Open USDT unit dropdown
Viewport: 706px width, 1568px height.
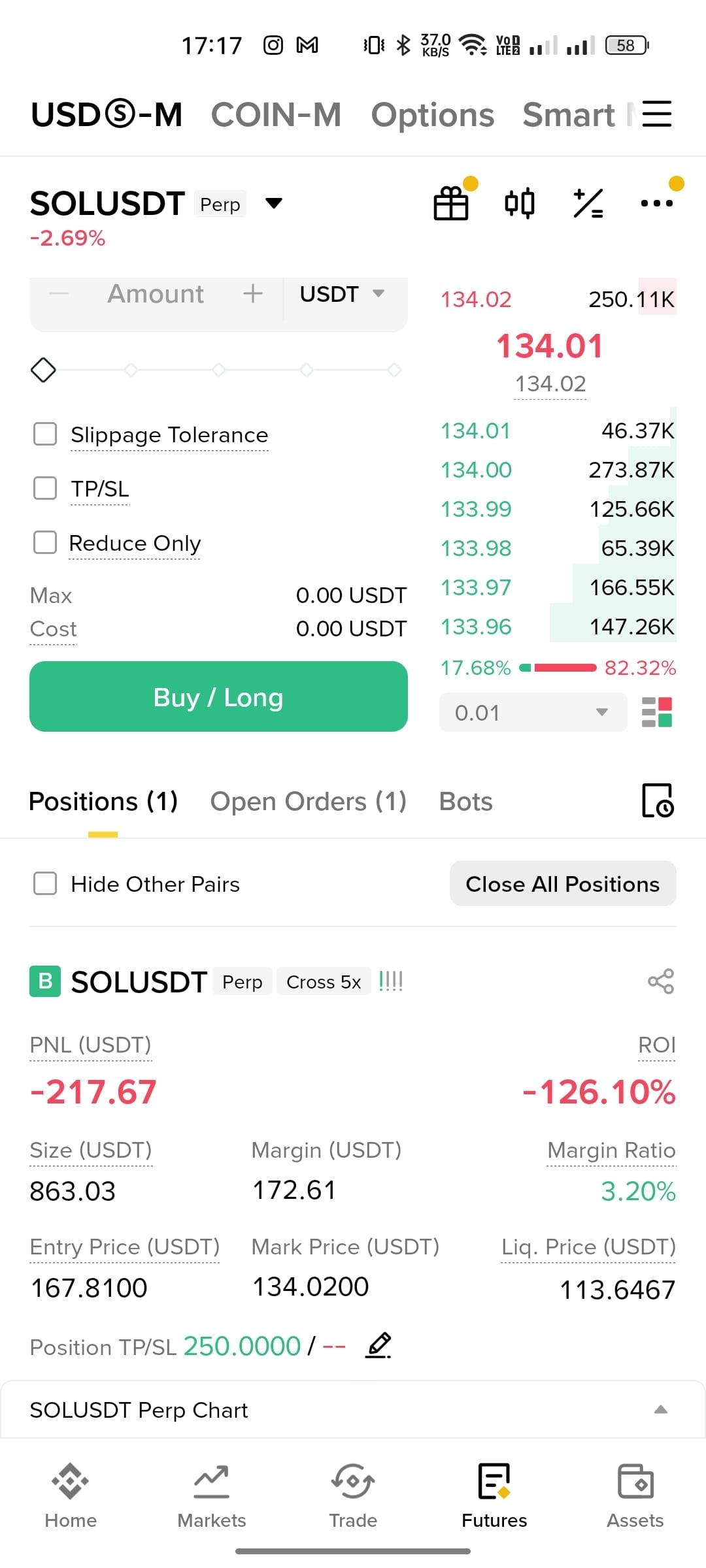point(342,294)
